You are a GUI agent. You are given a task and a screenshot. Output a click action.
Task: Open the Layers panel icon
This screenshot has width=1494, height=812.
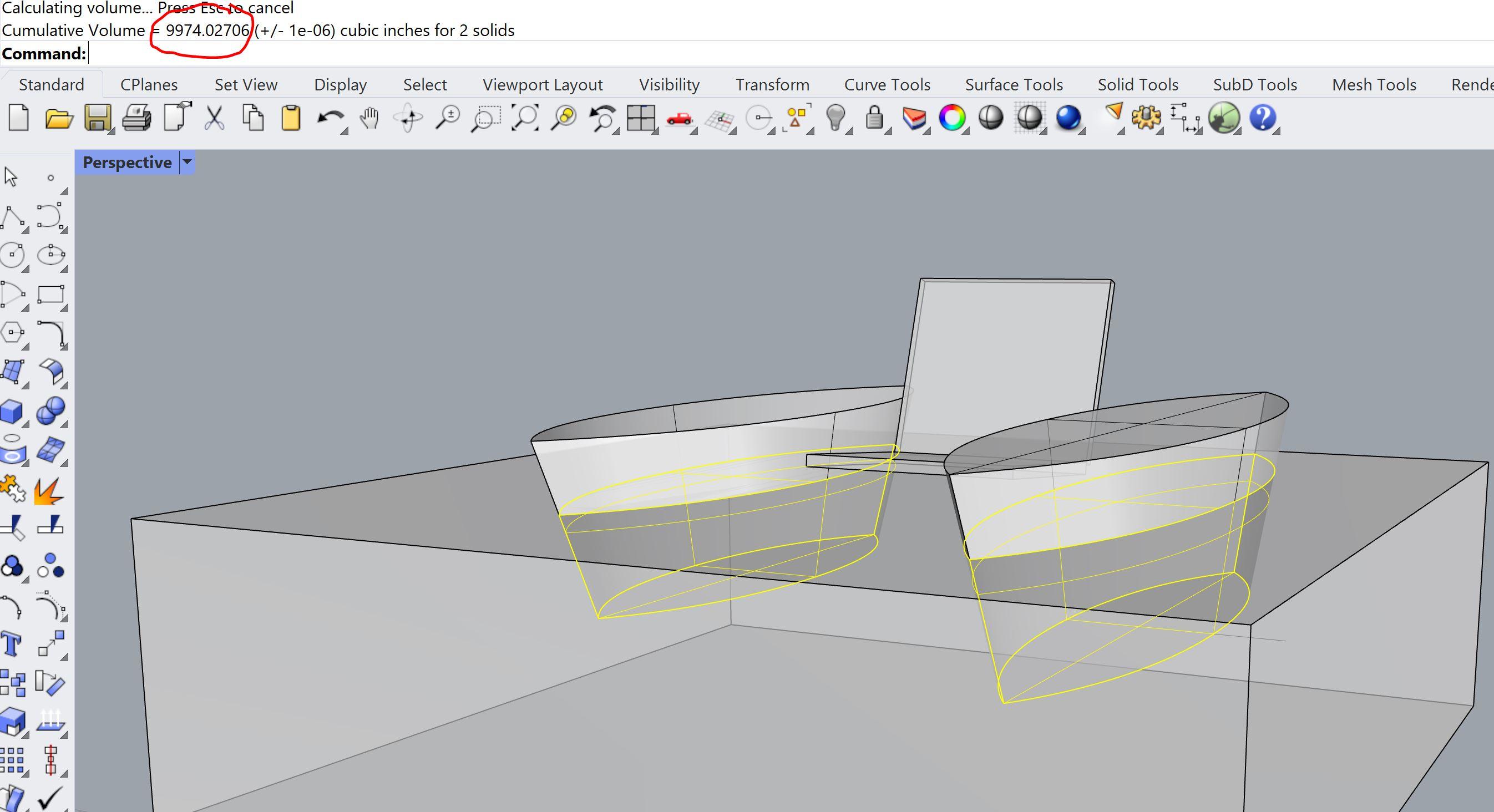(x=914, y=118)
